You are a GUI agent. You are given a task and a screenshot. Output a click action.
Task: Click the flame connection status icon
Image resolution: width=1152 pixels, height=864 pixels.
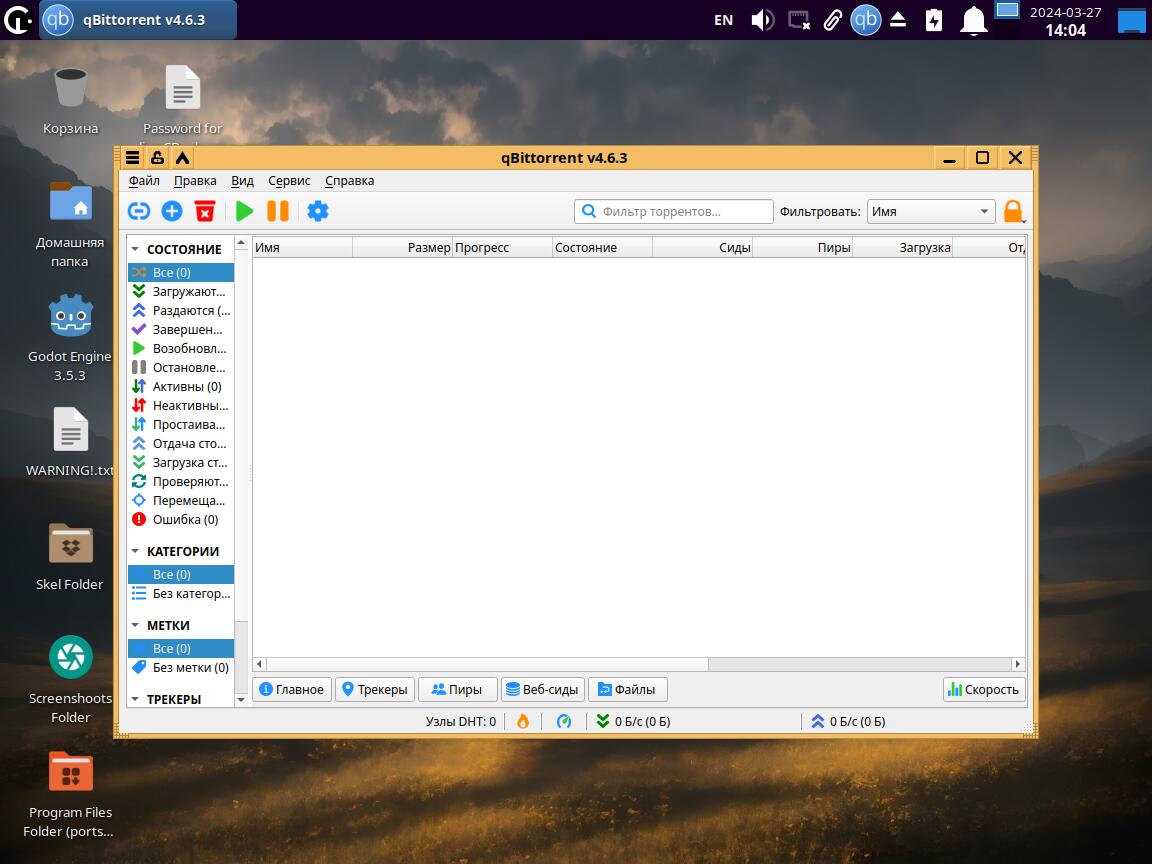pyautogui.click(x=522, y=721)
